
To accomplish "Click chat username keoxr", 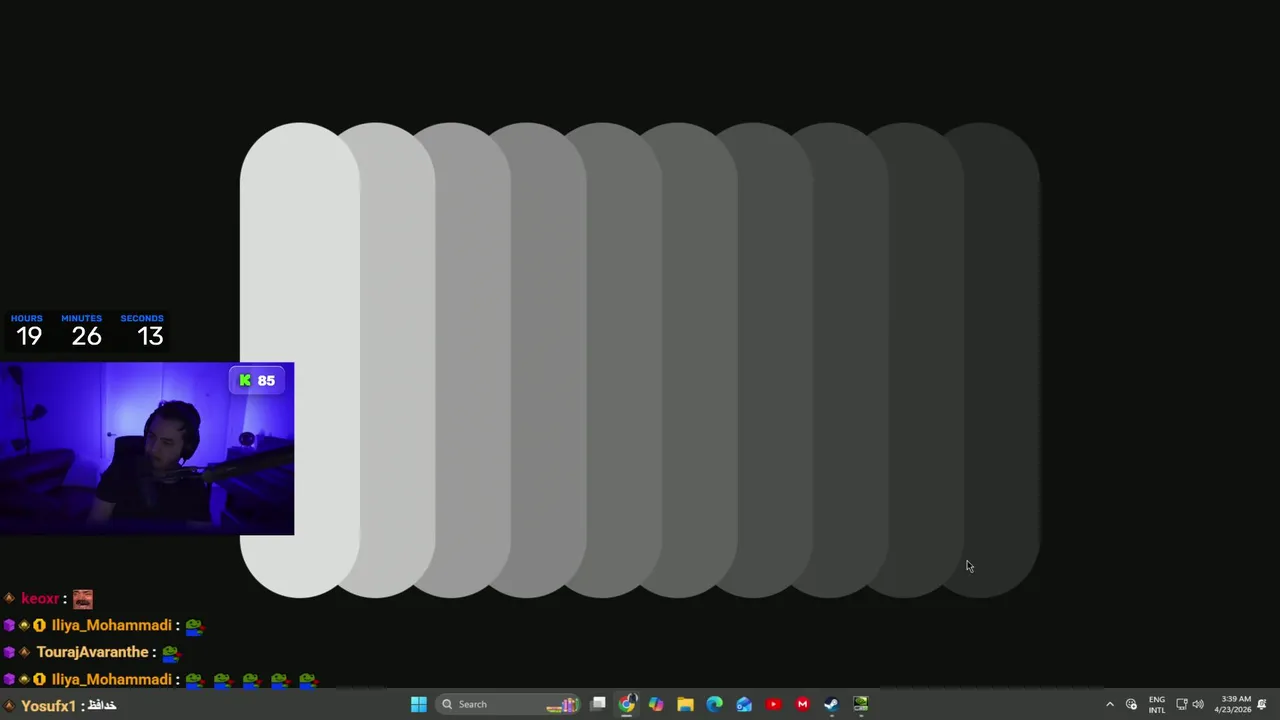I will (40, 598).
